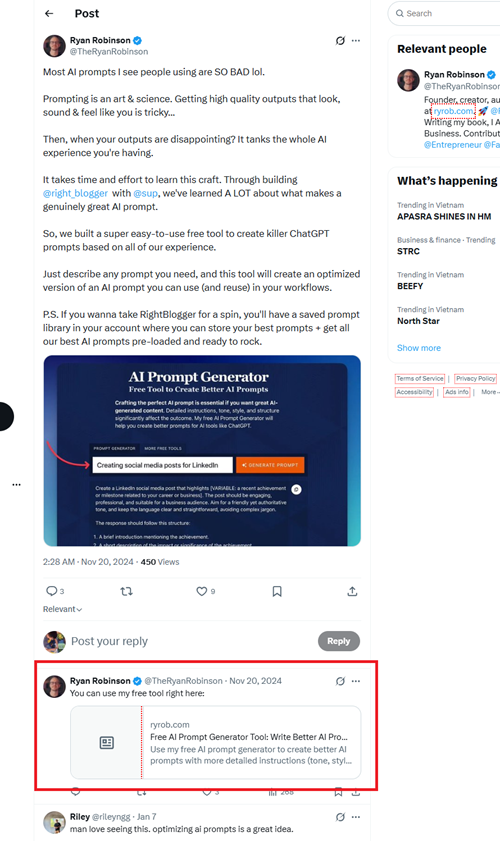
Task: Open AI Prompt Generator image preview
Action: click(202, 451)
